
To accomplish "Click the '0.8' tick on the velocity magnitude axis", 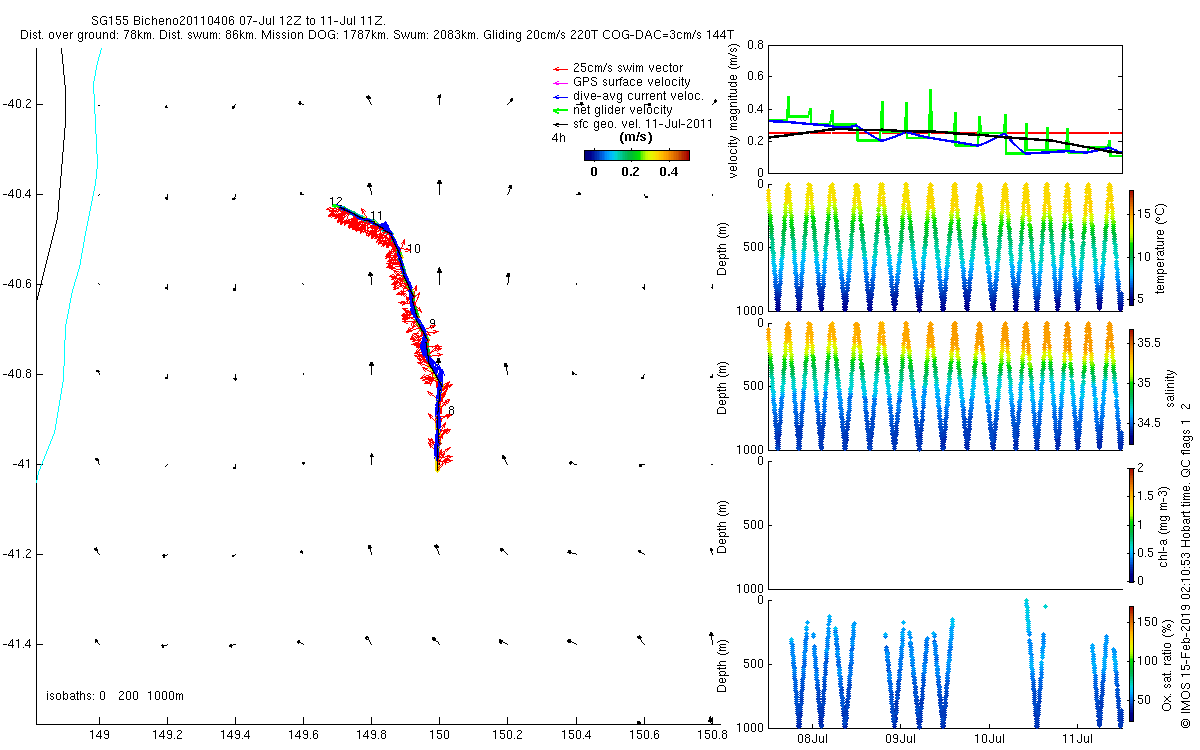I will [755, 45].
